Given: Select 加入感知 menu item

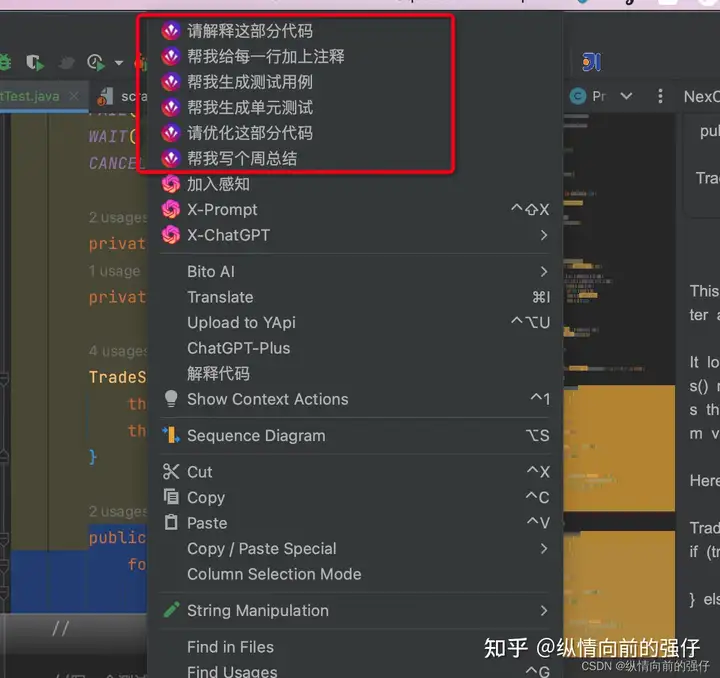Looking at the screenshot, I should tap(354, 184).
